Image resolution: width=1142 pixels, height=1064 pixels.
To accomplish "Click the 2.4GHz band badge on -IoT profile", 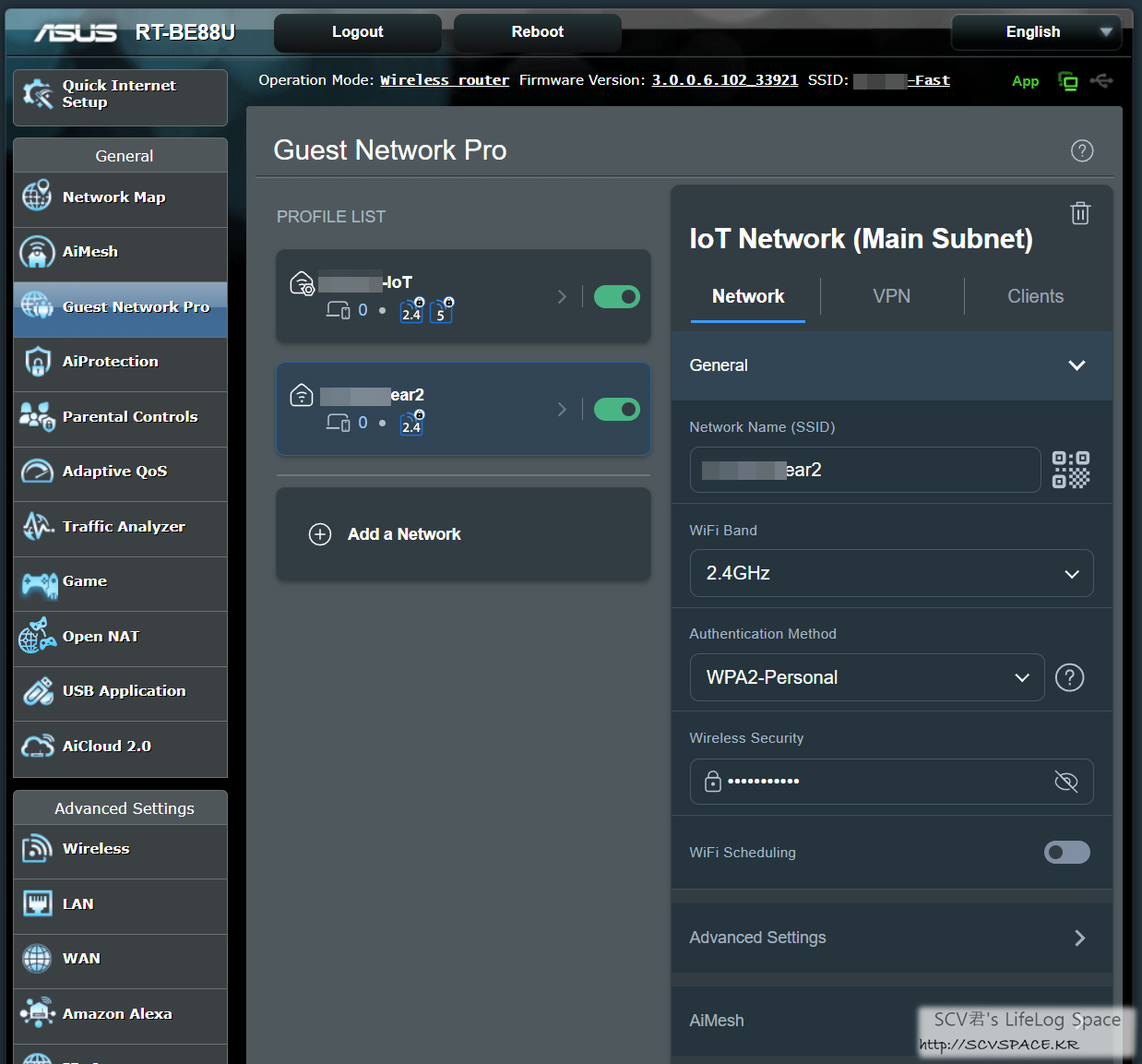I will coord(412,310).
